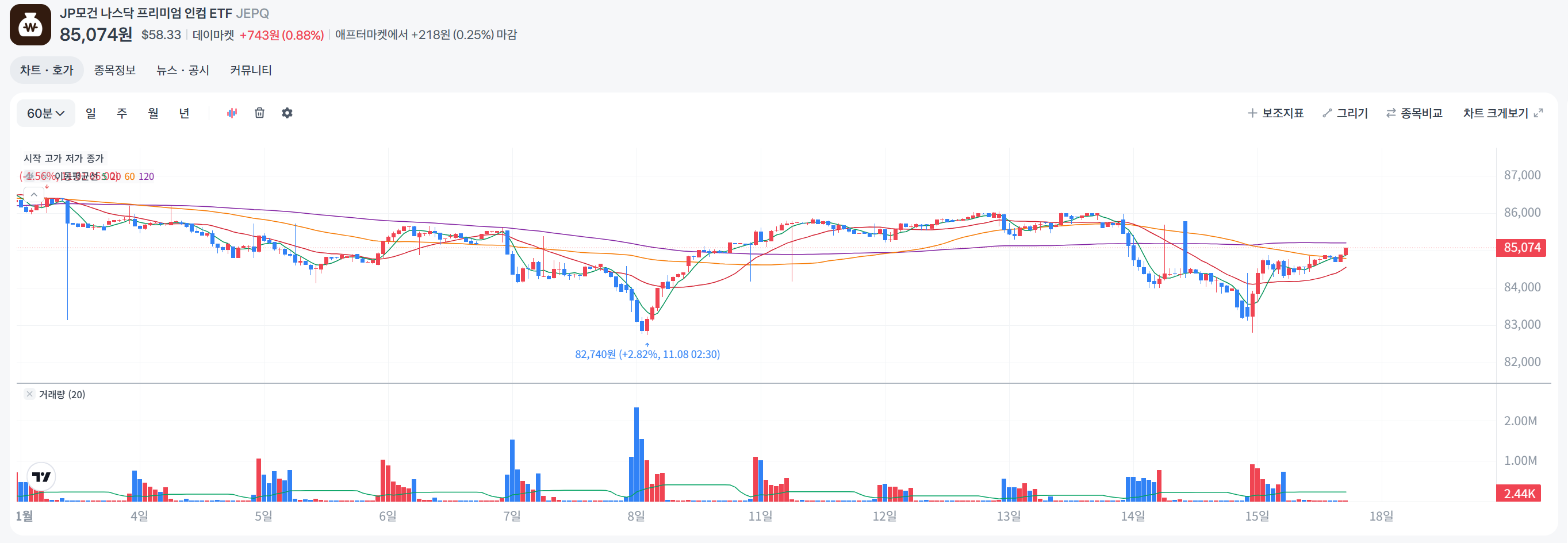Click the JEPQ ticker symbol text
This screenshot has width=1568, height=543.
click(252, 13)
